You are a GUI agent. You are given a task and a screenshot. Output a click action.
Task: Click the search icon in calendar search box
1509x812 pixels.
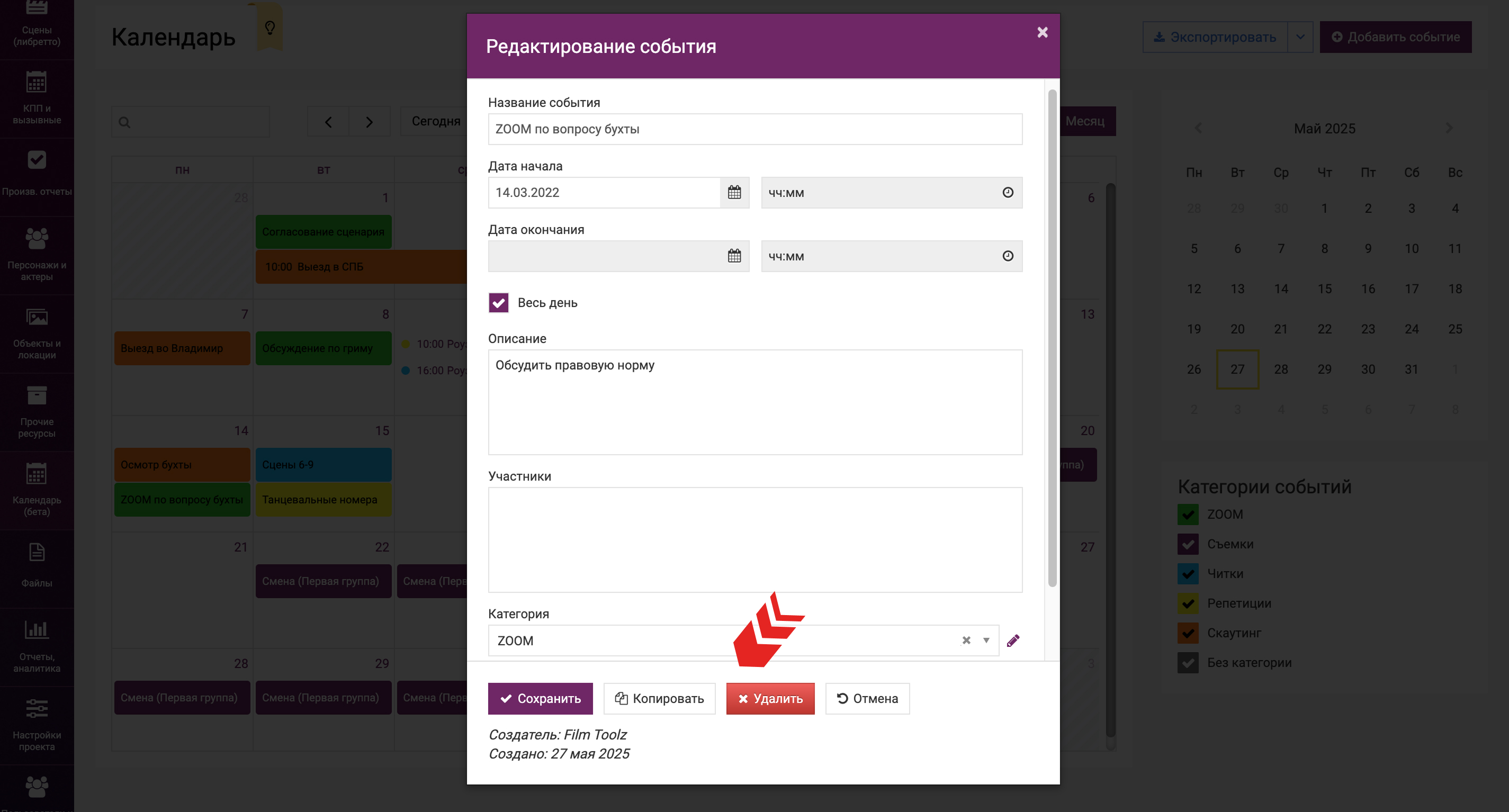click(124, 122)
